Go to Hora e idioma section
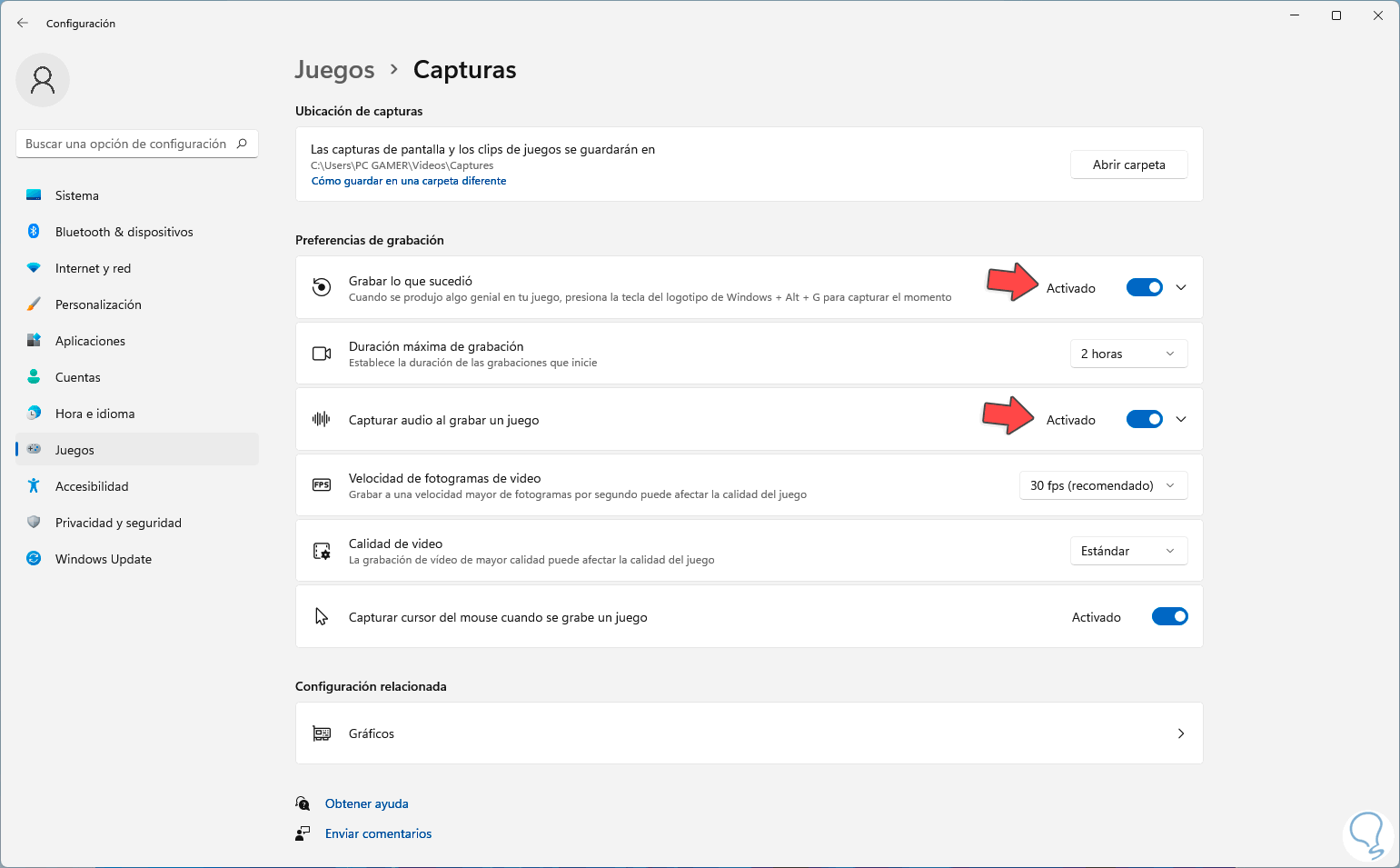This screenshot has height=868, width=1400. point(94,414)
